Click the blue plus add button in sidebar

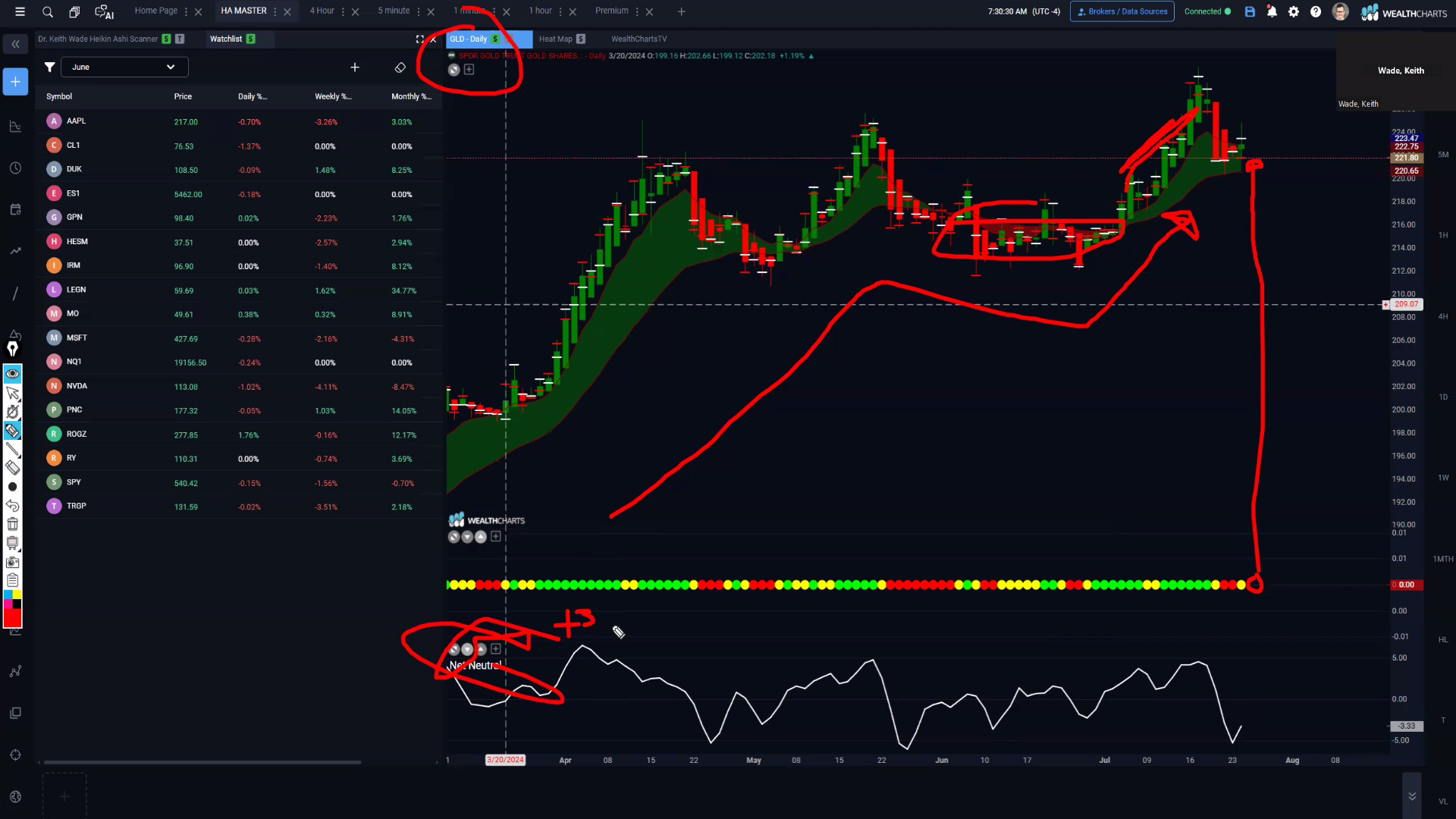point(15,82)
